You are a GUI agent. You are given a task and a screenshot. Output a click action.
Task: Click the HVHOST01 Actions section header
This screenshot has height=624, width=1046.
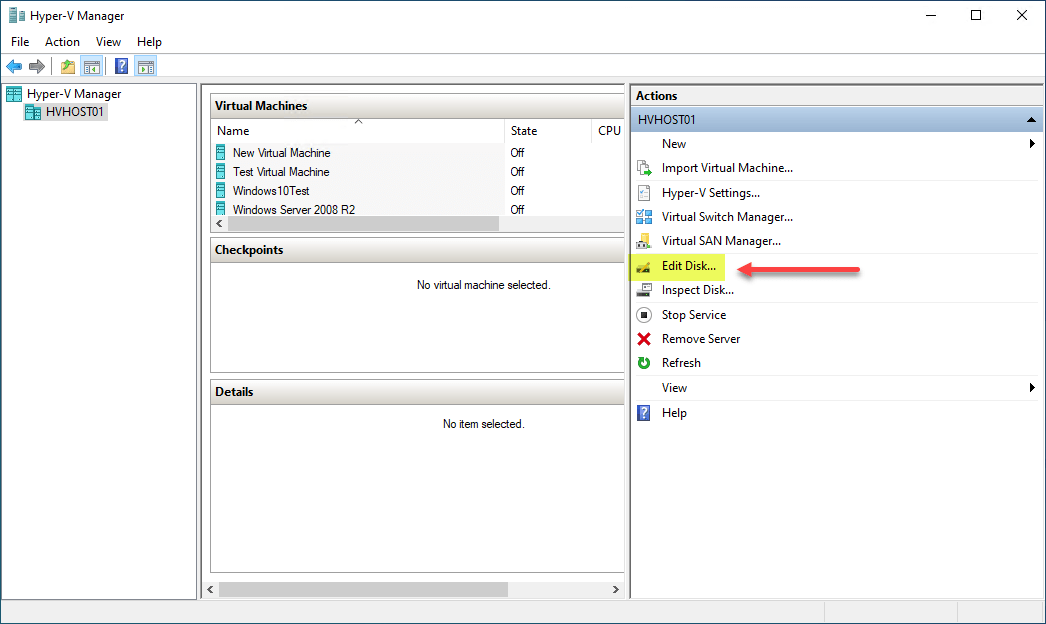[837, 119]
